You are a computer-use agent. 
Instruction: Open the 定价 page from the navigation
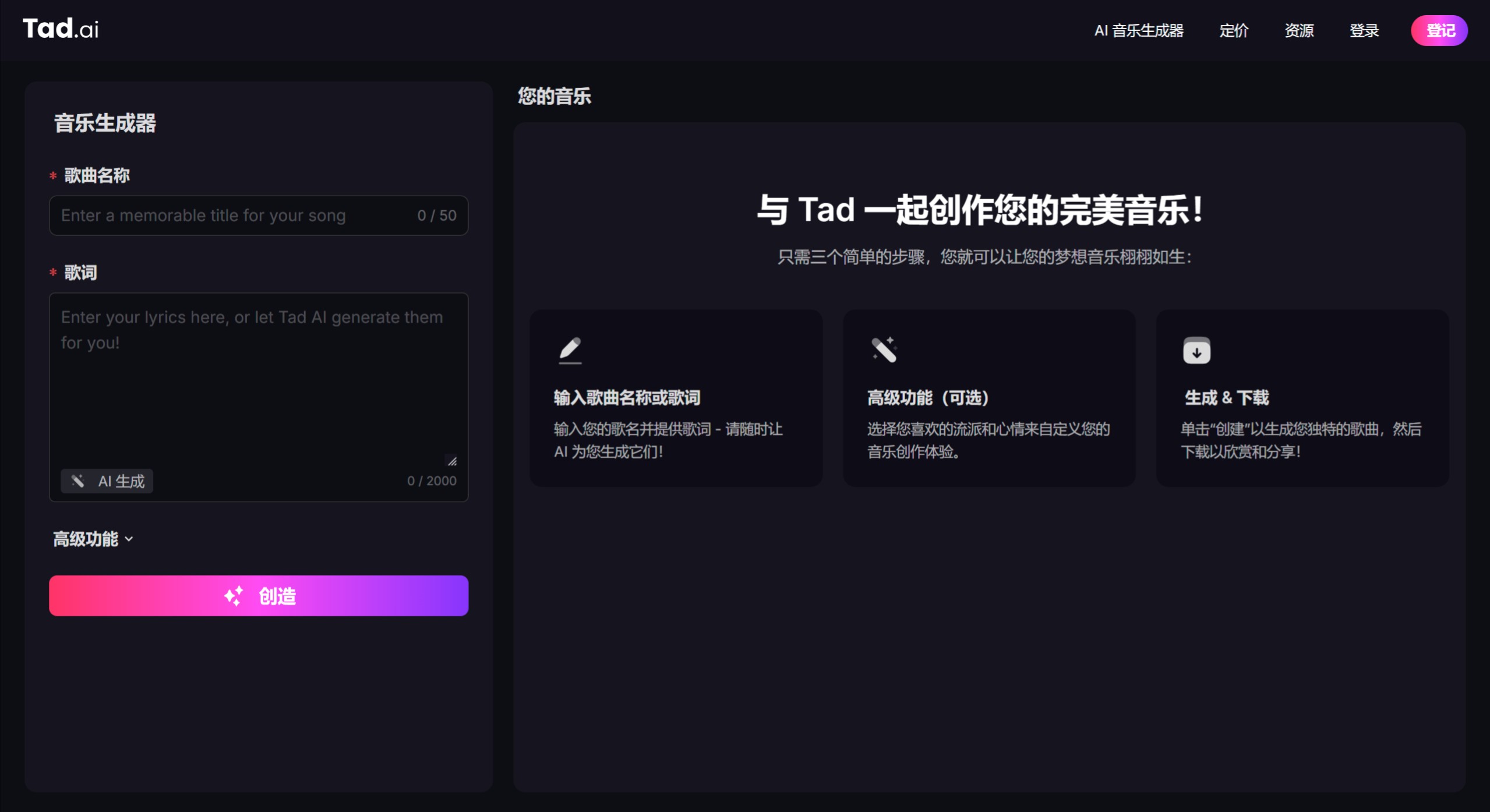[x=1233, y=30]
